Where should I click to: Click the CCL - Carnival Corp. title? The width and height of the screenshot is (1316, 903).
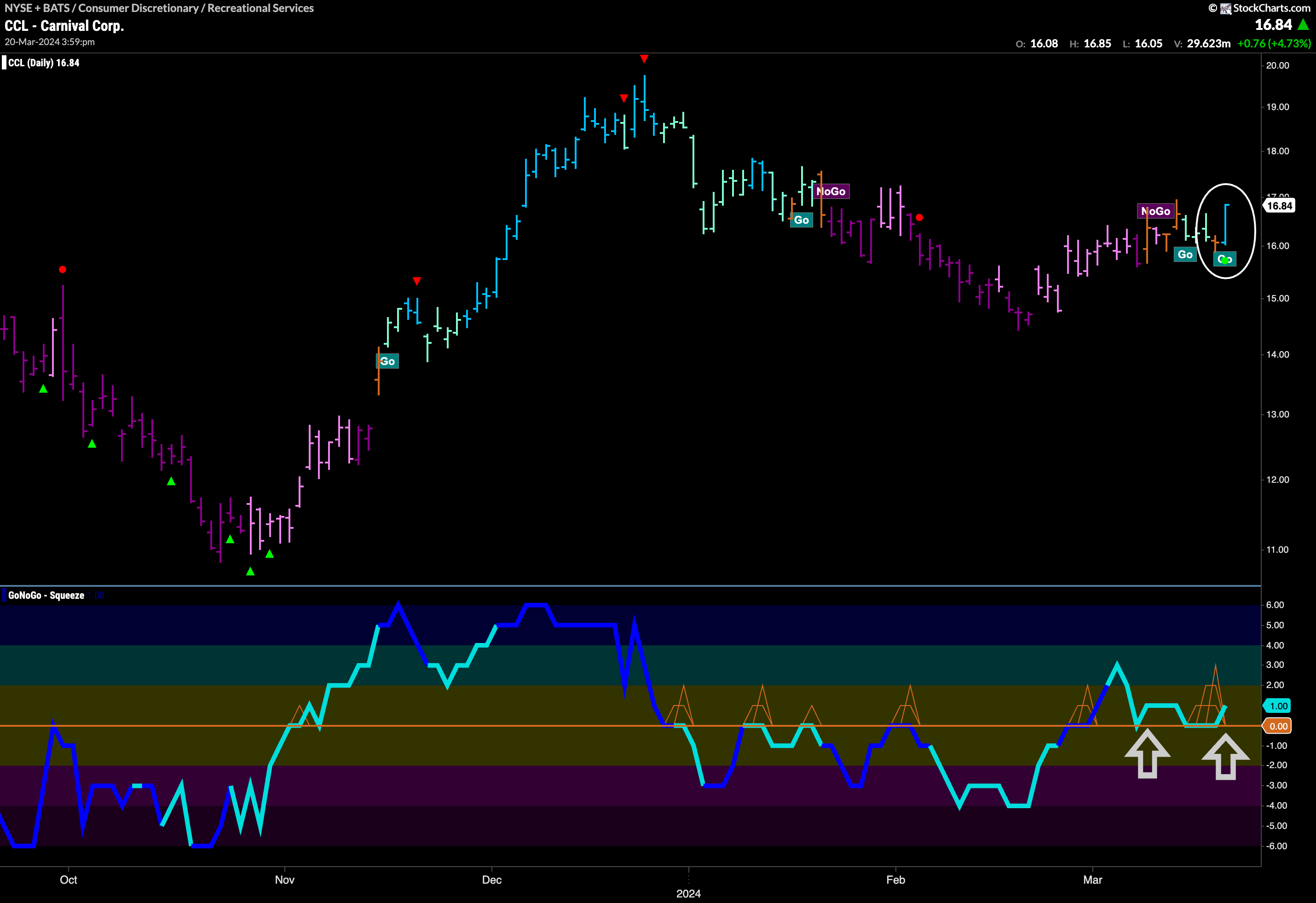pos(64,26)
